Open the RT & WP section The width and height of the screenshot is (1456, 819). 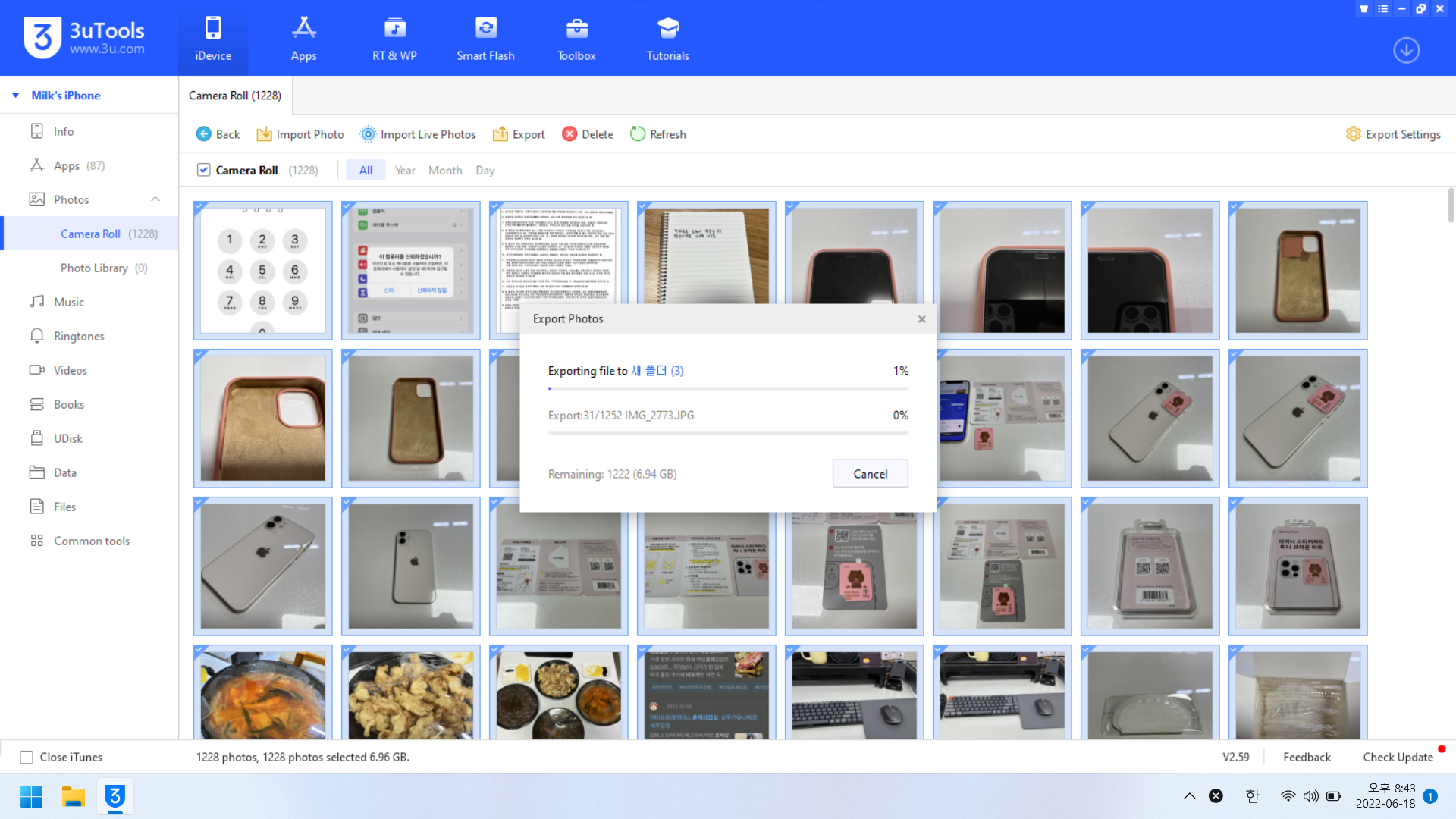[x=394, y=38]
